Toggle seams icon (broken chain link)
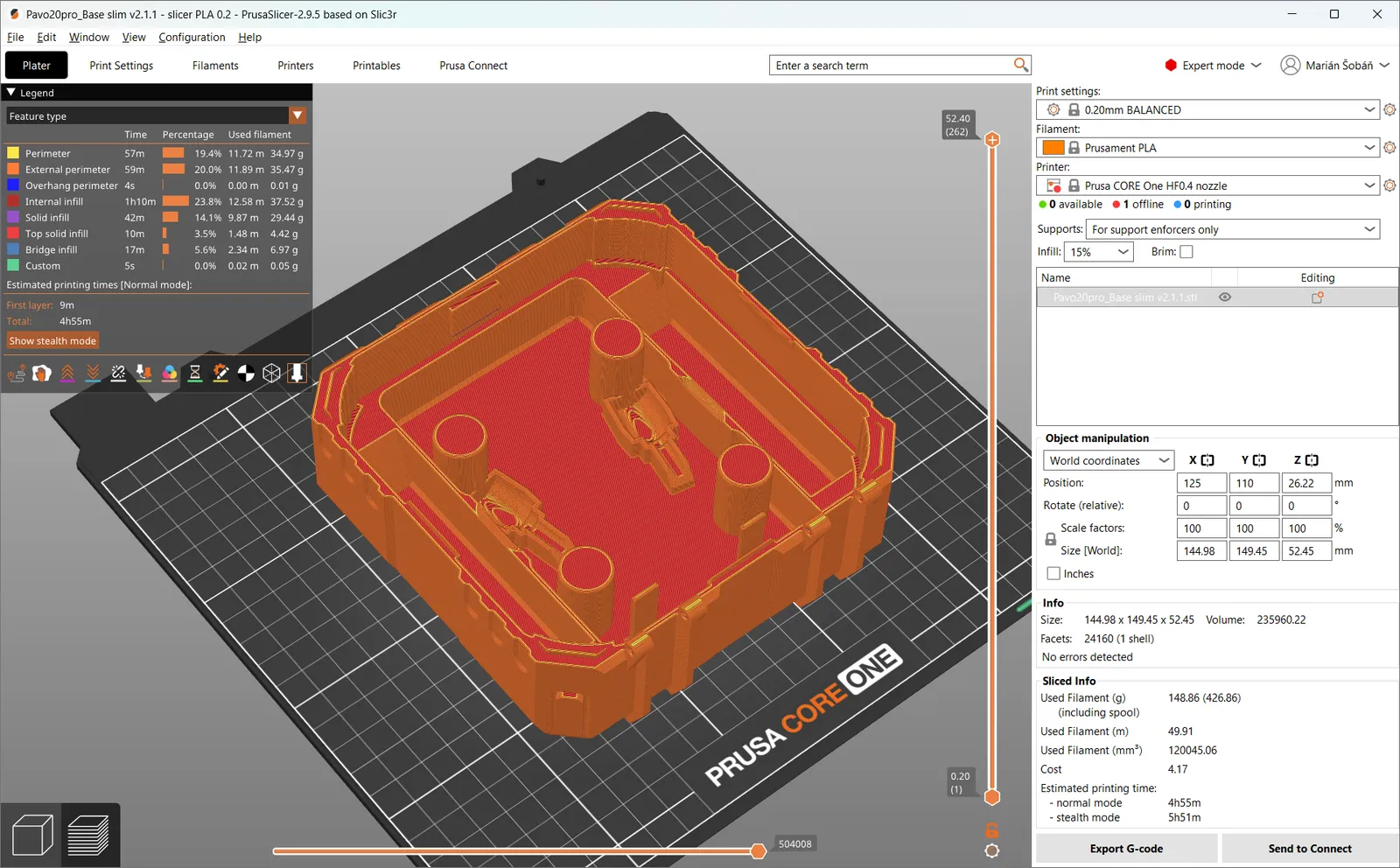The width and height of the screenshot is (1400, 868). pyautogui.click(x=118, y=374)
